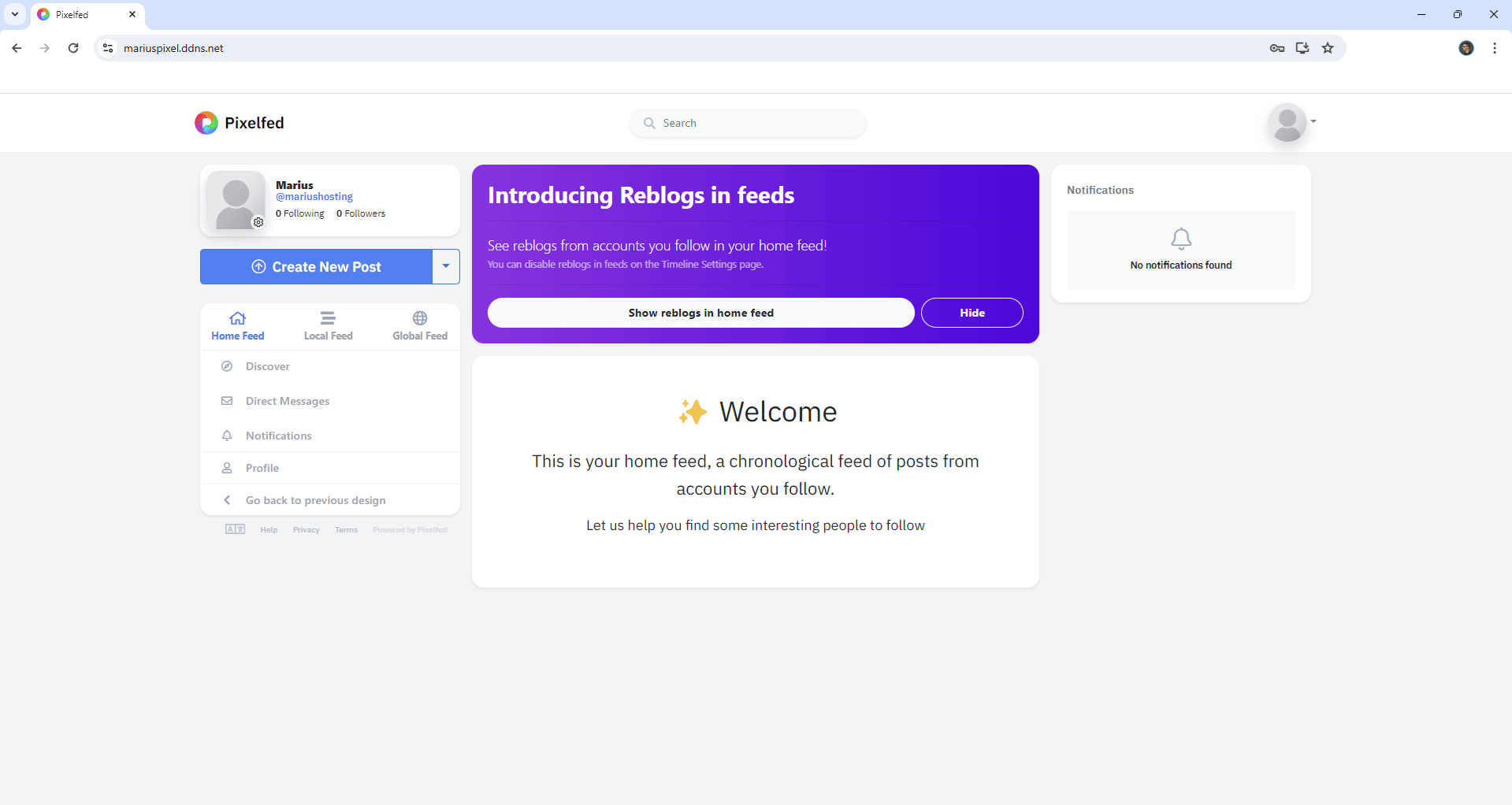The image size is (1512, 805).
Task: Expand the account dropdown caret
Action: click(1313, 121)
